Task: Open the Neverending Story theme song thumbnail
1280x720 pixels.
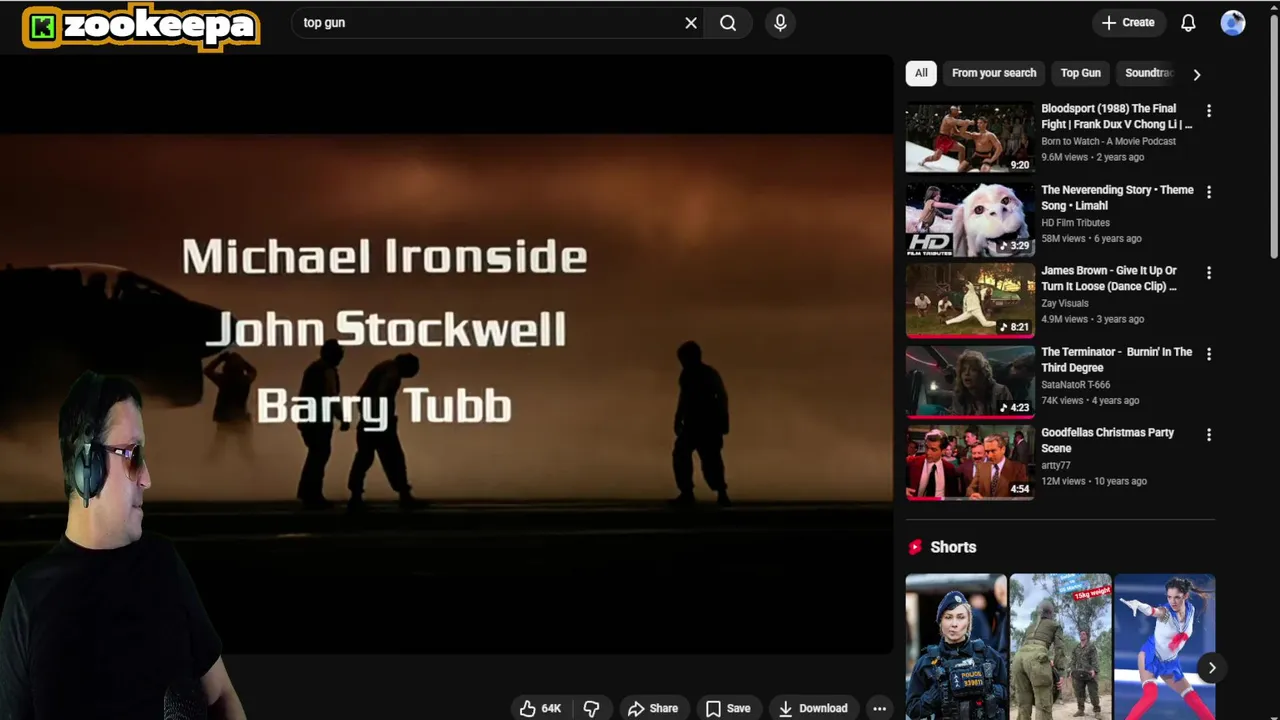Action: [x=970, y=219]
